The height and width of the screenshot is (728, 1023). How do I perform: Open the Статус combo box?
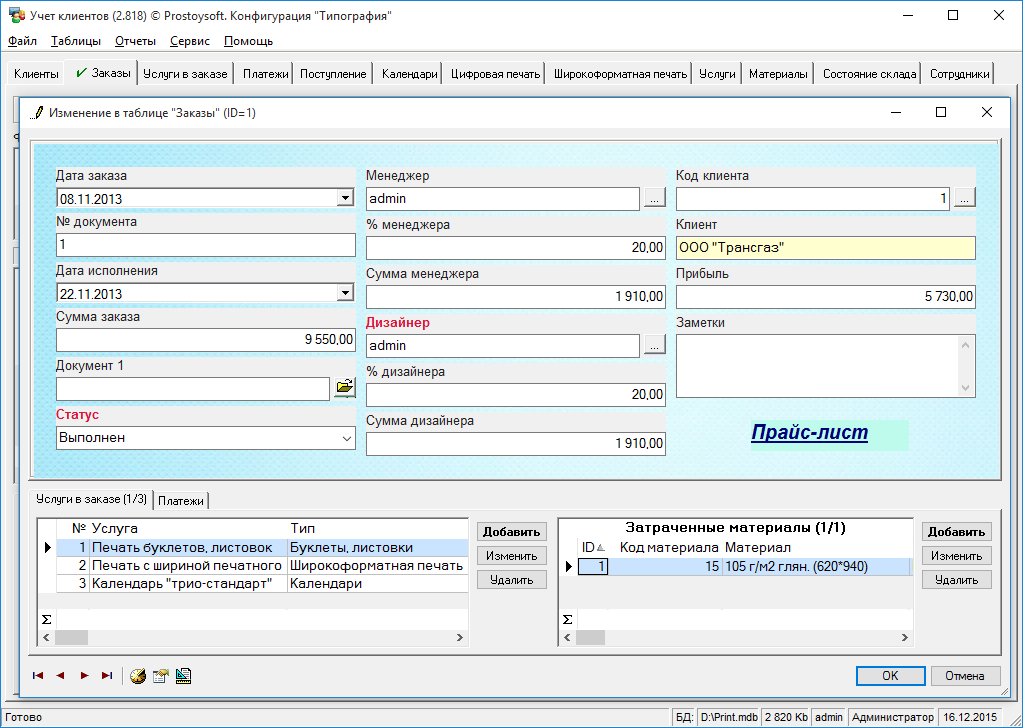(x=206, y=438)
